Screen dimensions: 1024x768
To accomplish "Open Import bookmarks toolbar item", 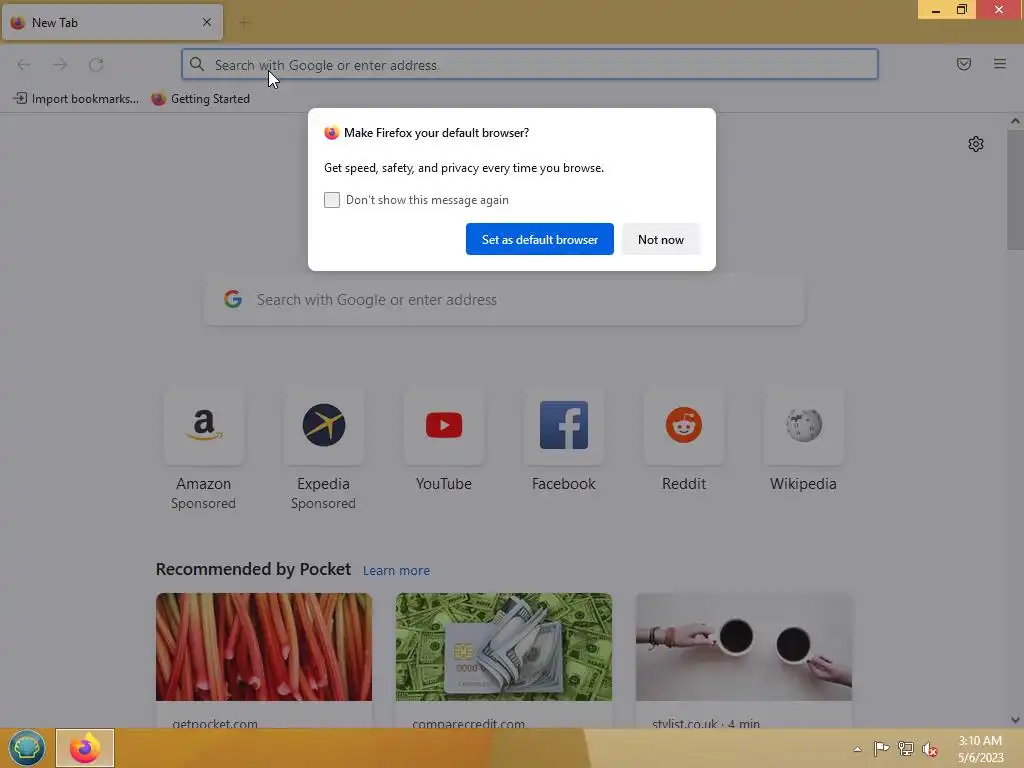I will point(76,99).
